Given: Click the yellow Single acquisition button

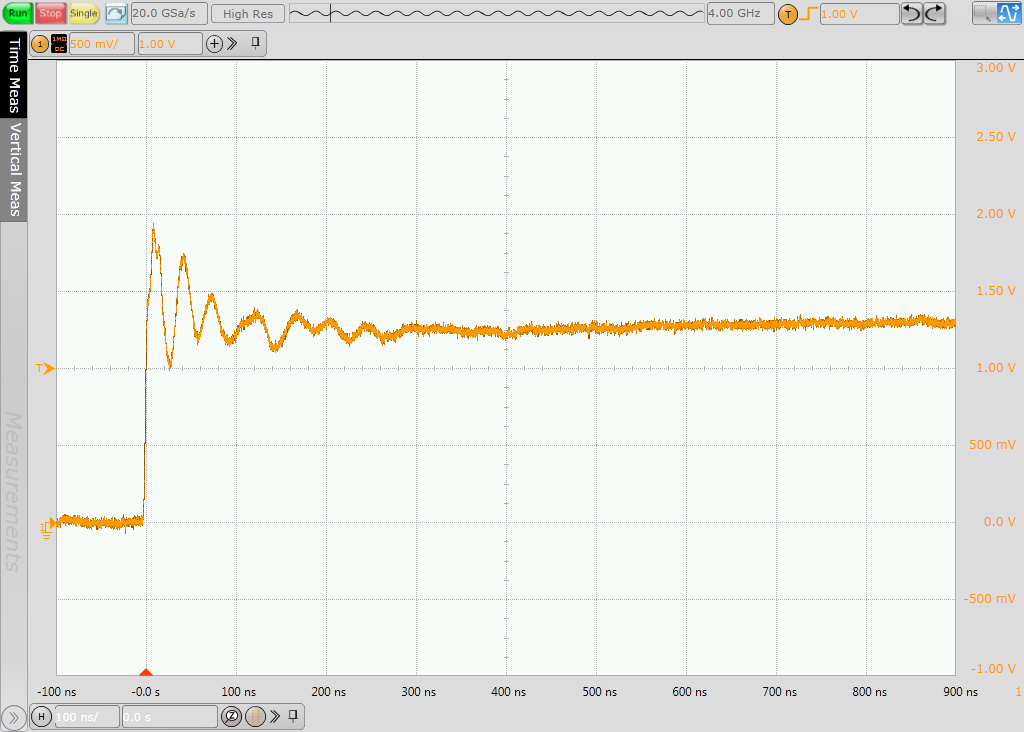Looking at the screenshot, I should pos(84,13).
